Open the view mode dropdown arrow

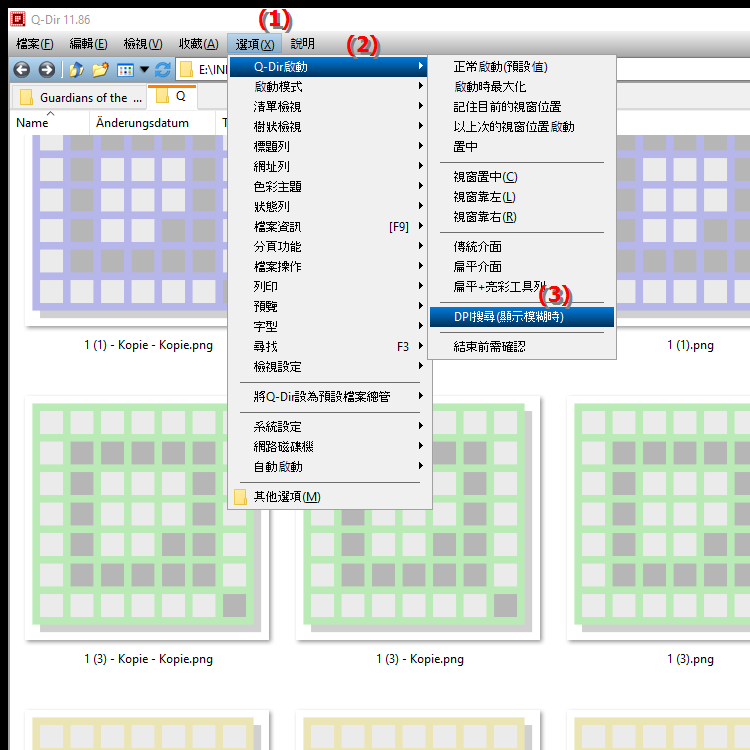click(x=144, y=70)
